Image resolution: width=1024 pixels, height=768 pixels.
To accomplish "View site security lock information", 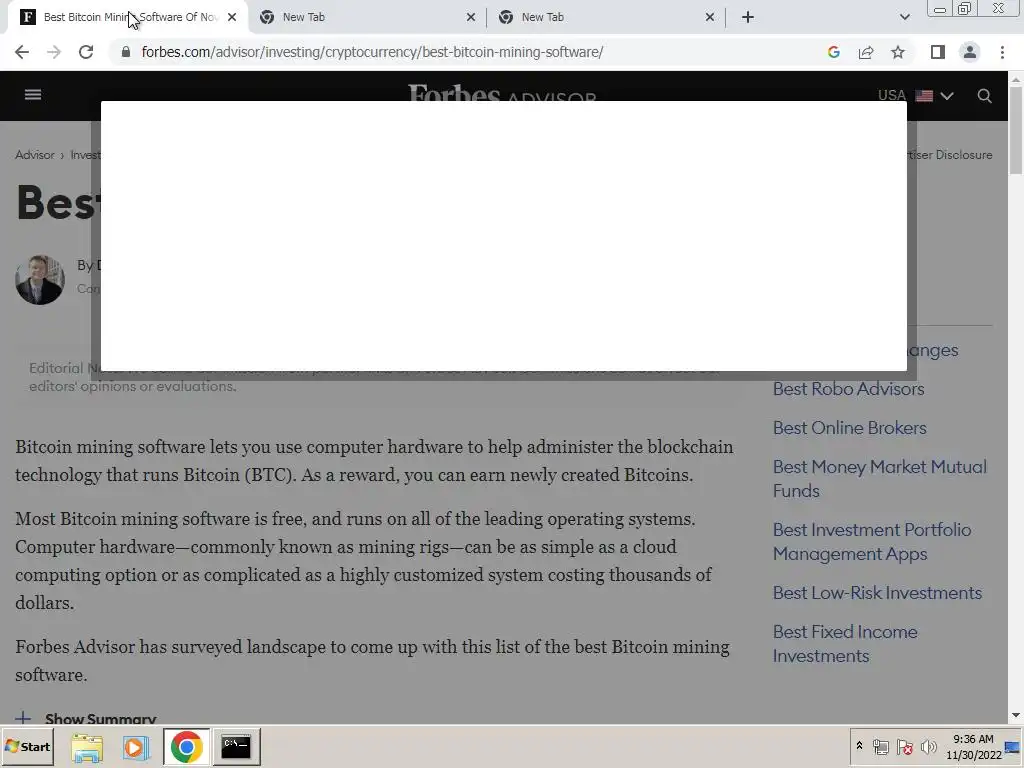I will 126,52.
